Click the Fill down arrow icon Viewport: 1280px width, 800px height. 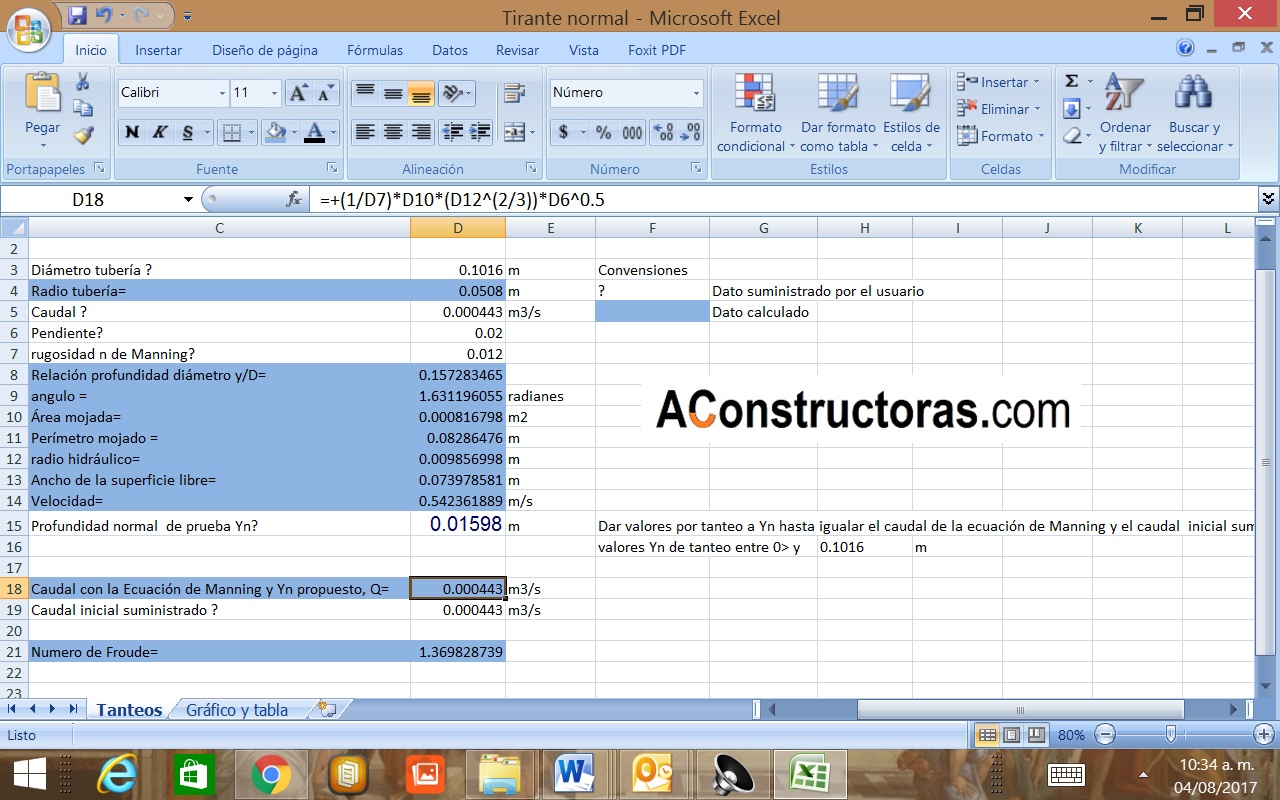click(x=1072, y=108)
